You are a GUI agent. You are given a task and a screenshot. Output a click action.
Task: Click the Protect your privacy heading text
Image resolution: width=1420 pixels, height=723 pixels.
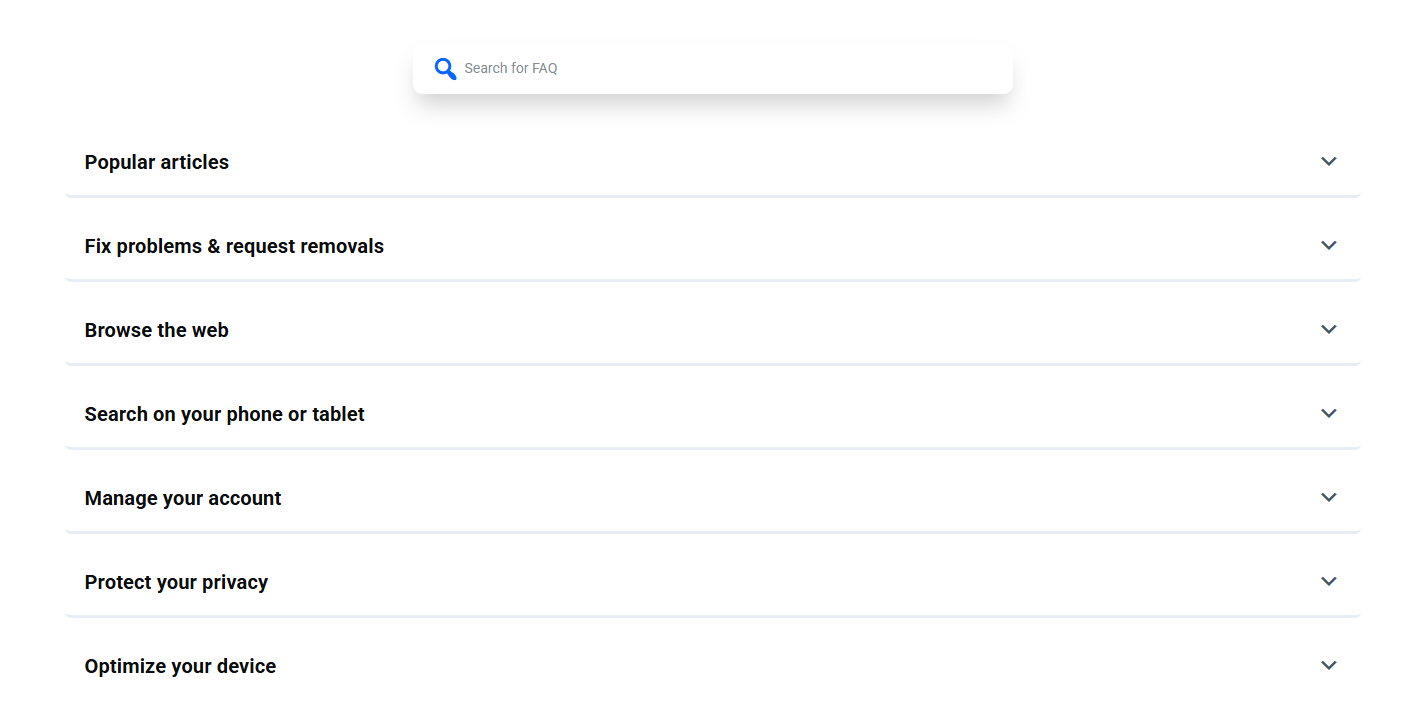point(176,582)
